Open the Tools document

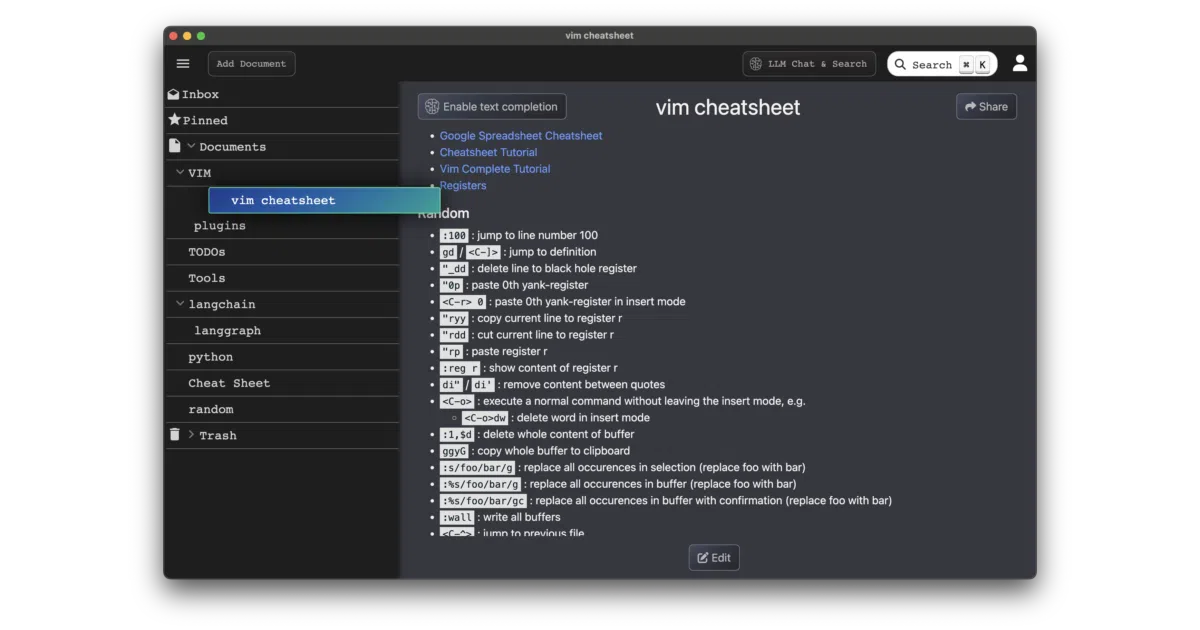point(207,278)
